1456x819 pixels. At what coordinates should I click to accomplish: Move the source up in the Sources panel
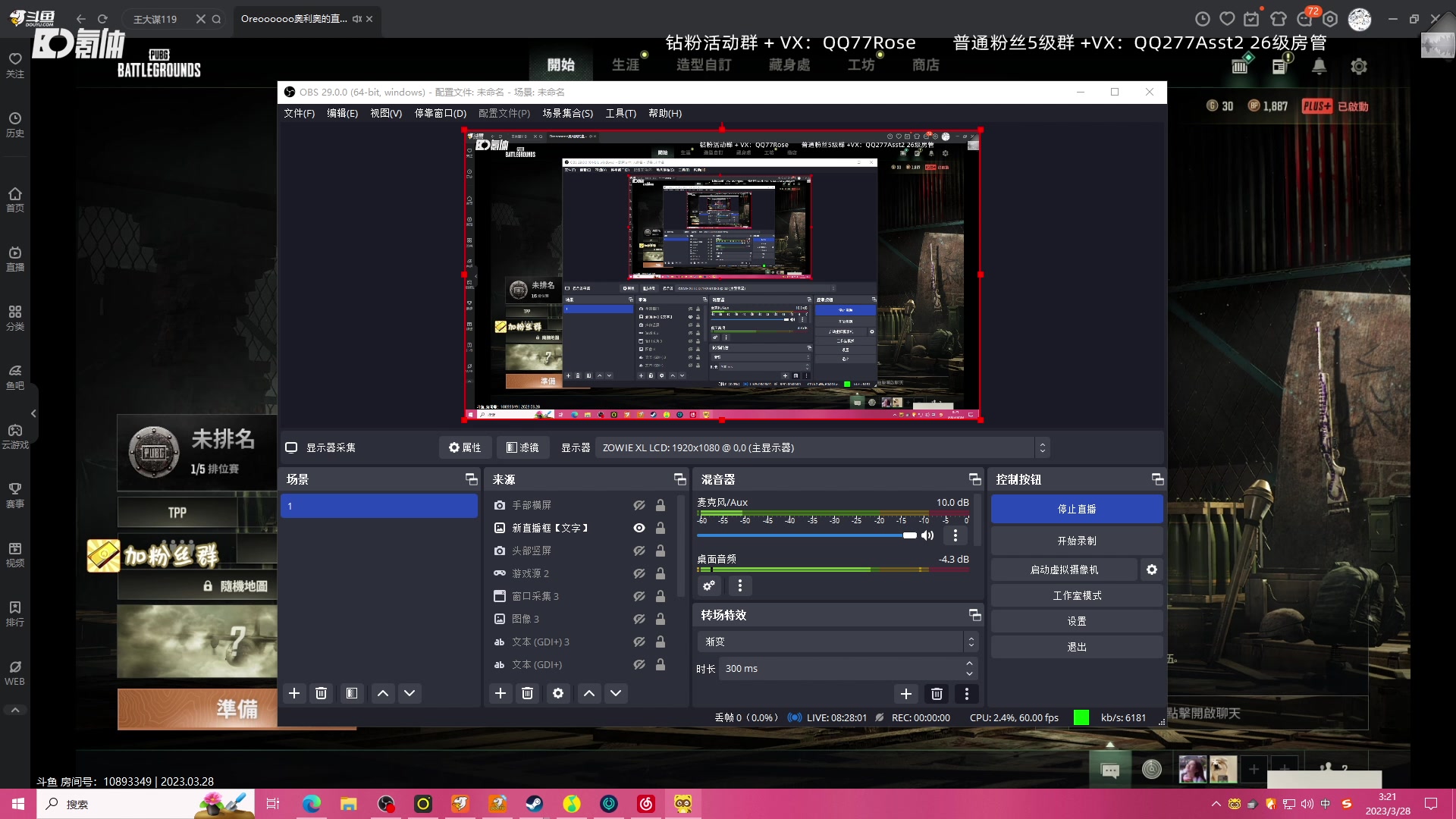coord(589,693)
